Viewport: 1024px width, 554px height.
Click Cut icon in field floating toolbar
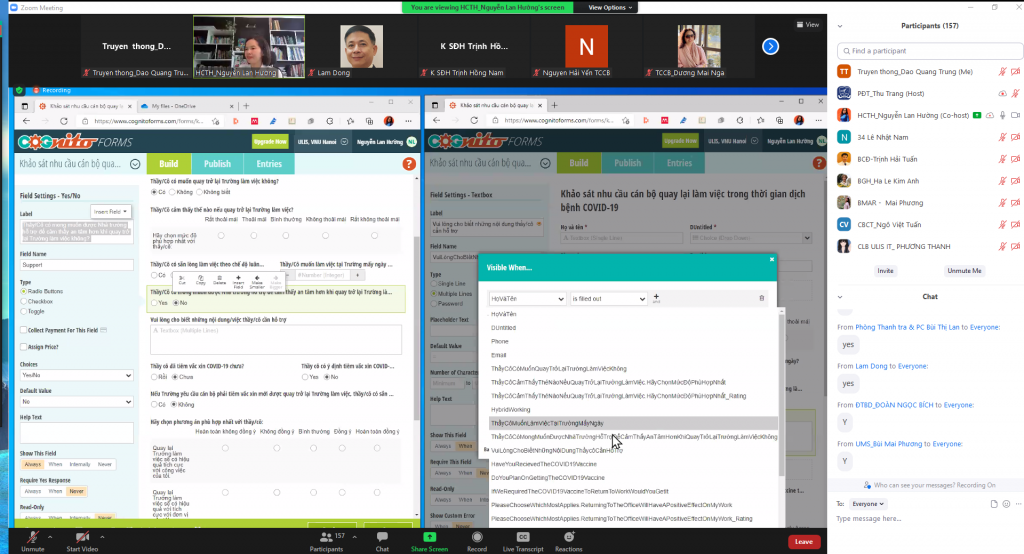click(182, 279)
